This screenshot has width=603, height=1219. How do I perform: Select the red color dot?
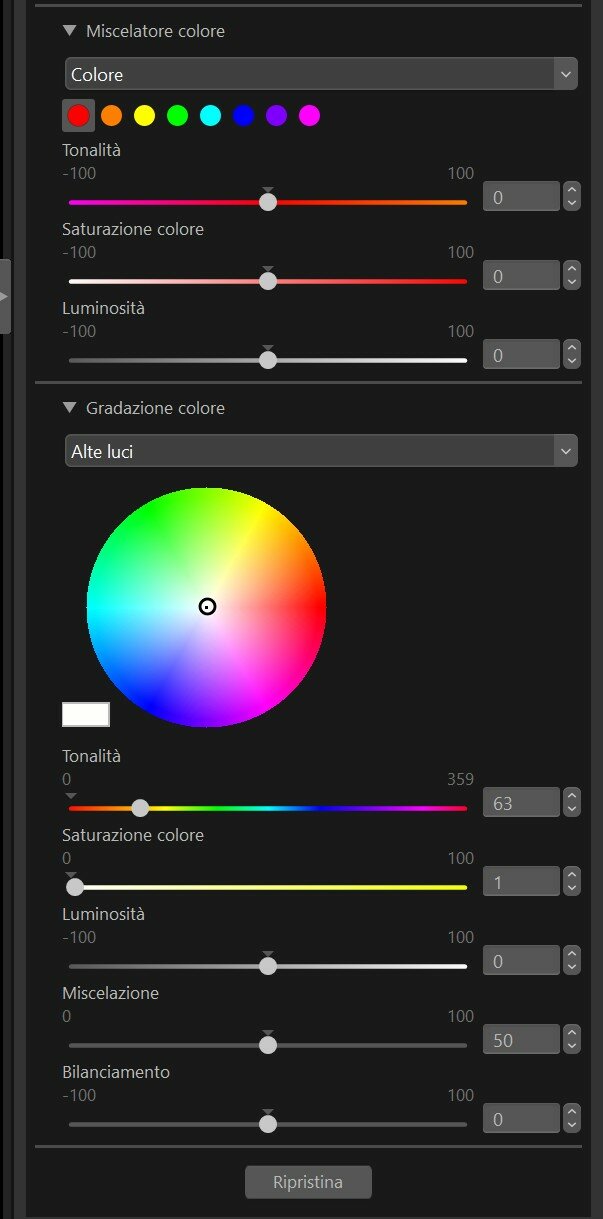coord(78,115)
